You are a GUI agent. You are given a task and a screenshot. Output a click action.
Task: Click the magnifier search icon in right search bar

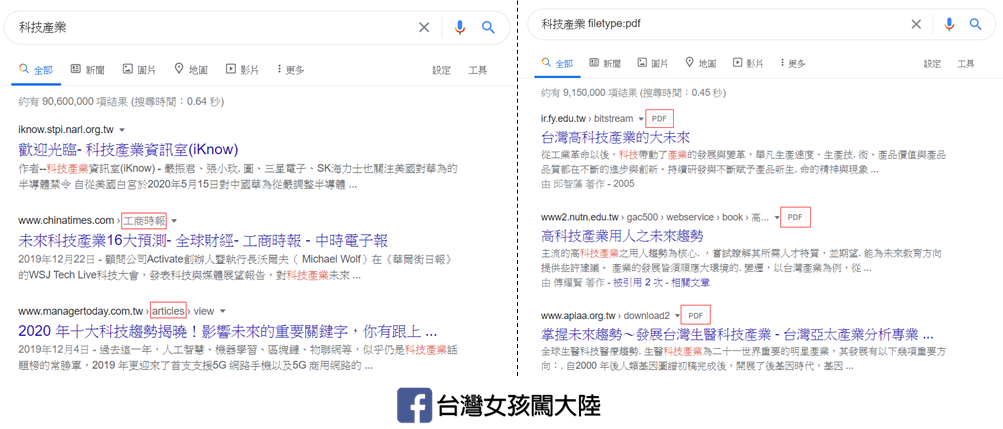point(975,24)
